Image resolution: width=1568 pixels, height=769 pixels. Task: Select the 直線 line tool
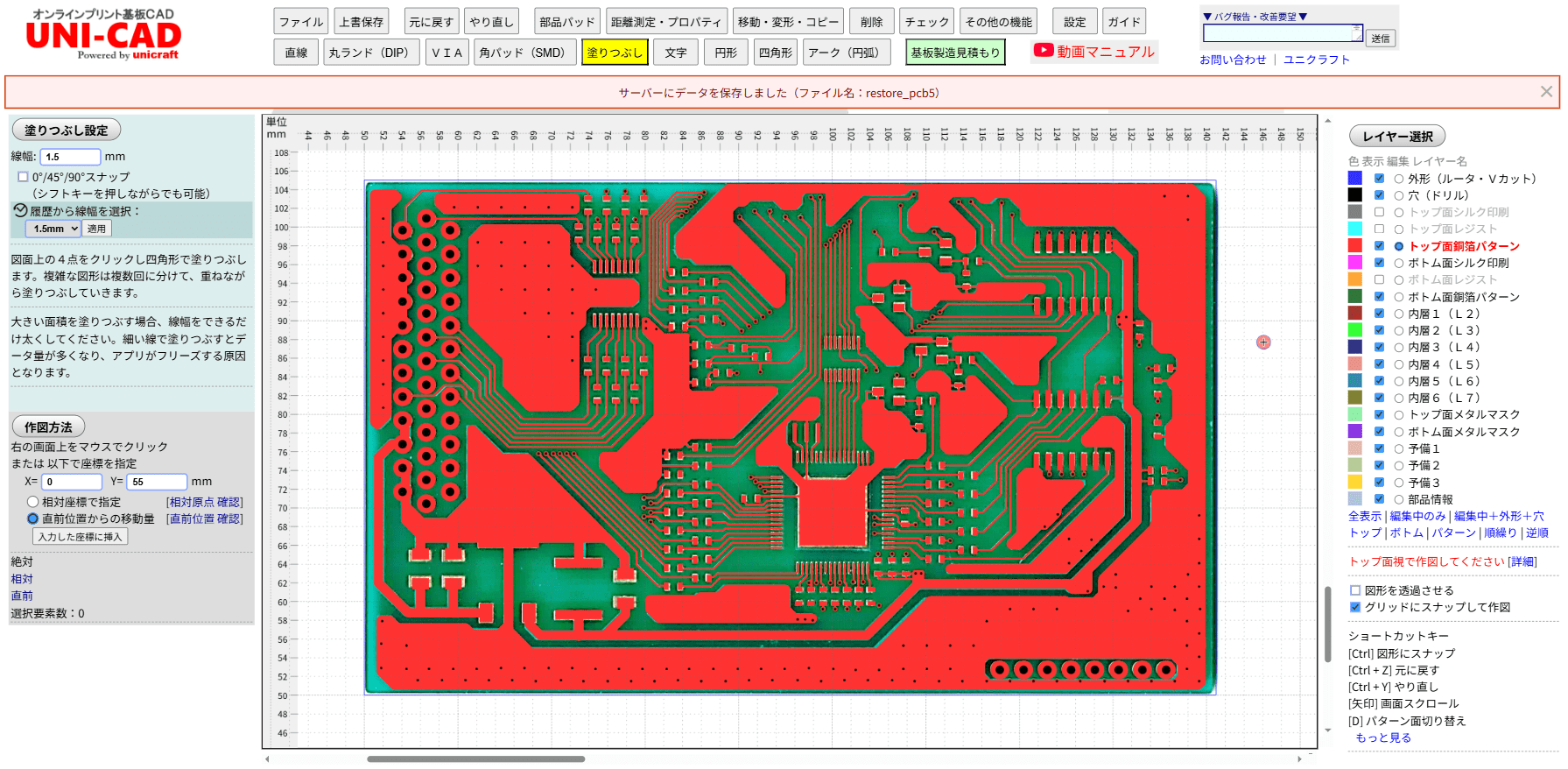(x=296, y=53)
